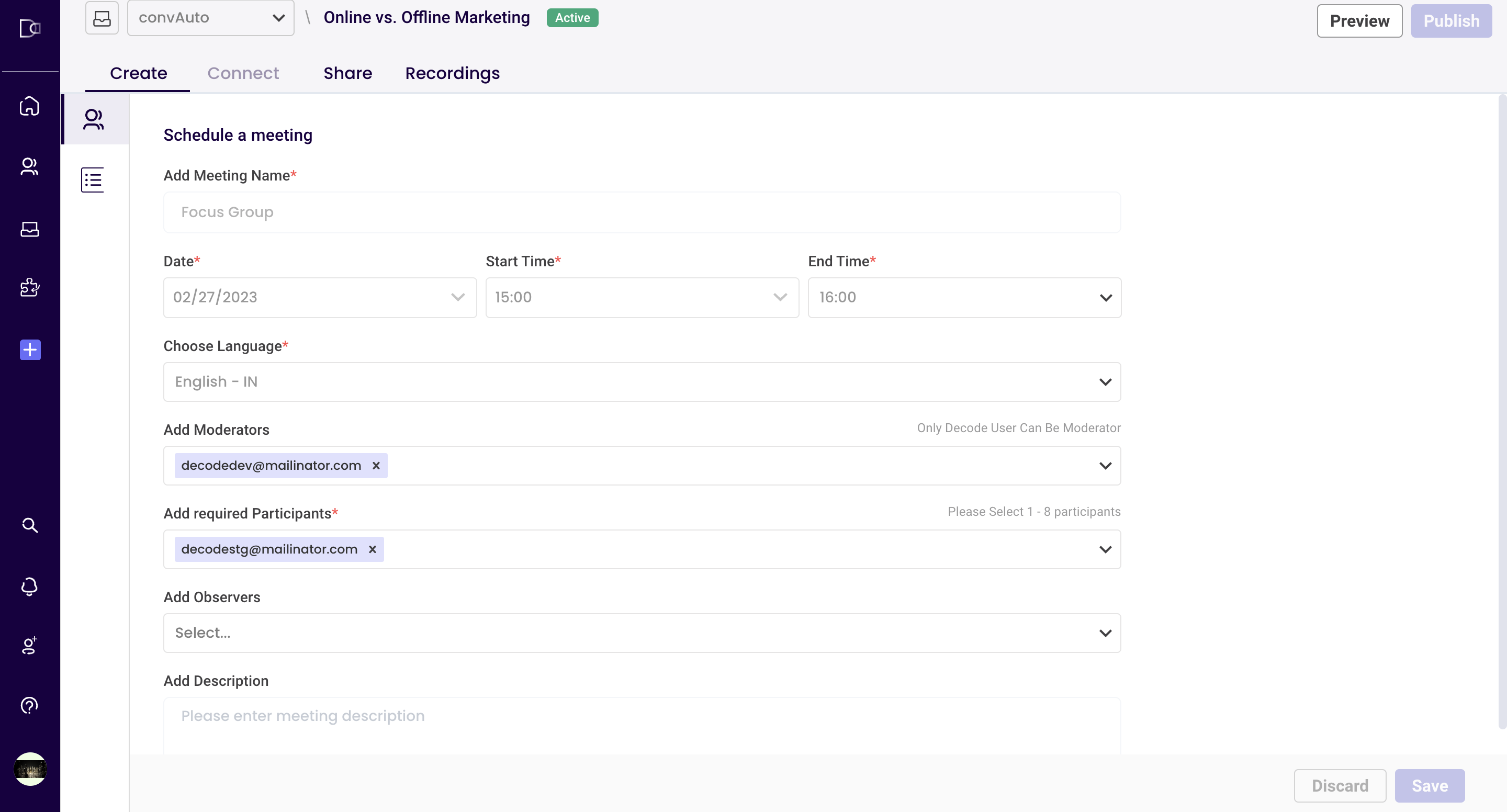Open the Date picker dropdown
Screen dimensions: 1507x812
click(320, 297)
